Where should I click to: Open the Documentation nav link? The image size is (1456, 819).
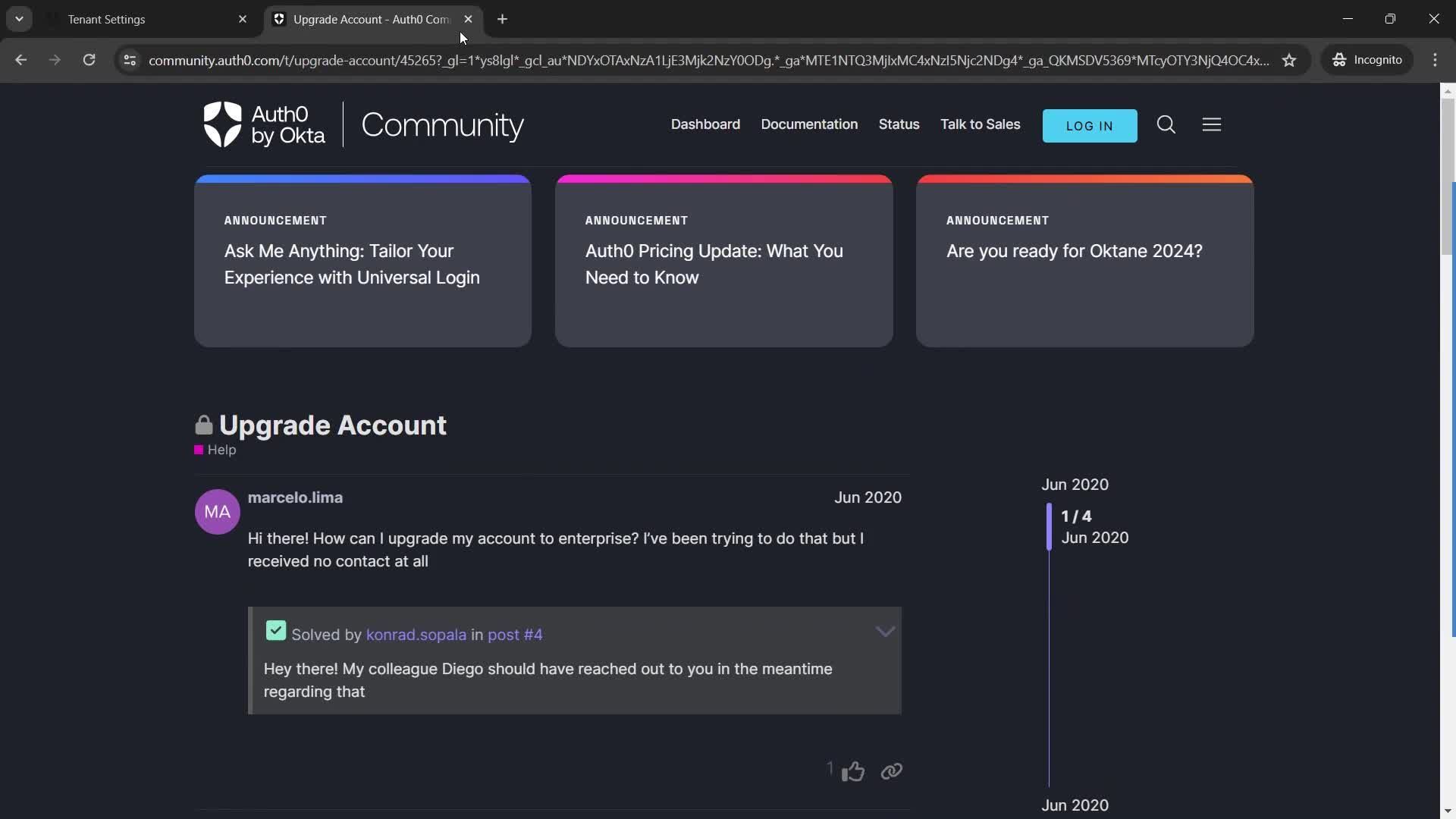click(809, 124)
